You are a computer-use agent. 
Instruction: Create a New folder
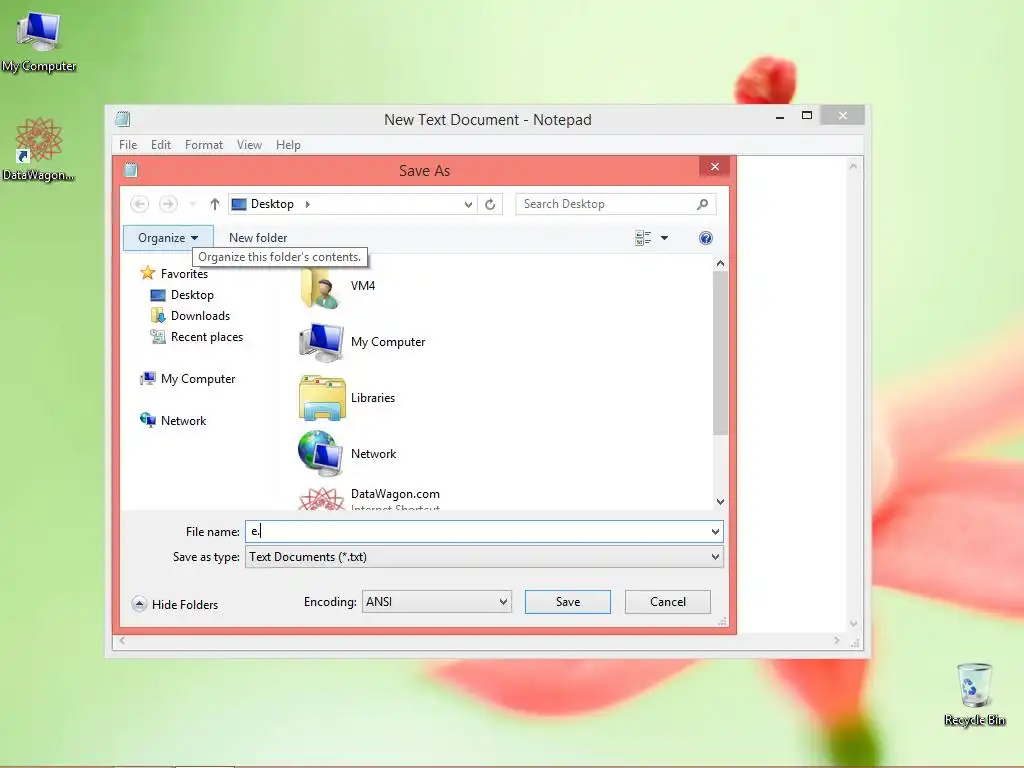258,238
